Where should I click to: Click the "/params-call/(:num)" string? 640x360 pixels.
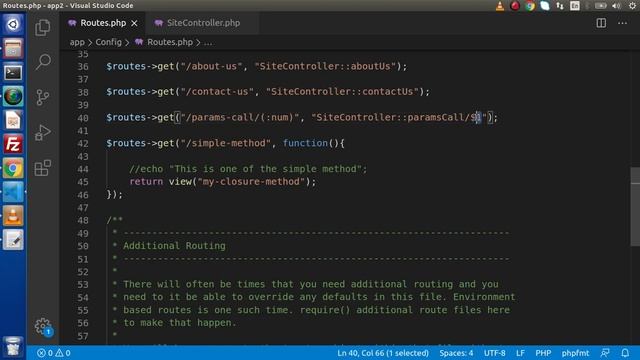point(240,118)
